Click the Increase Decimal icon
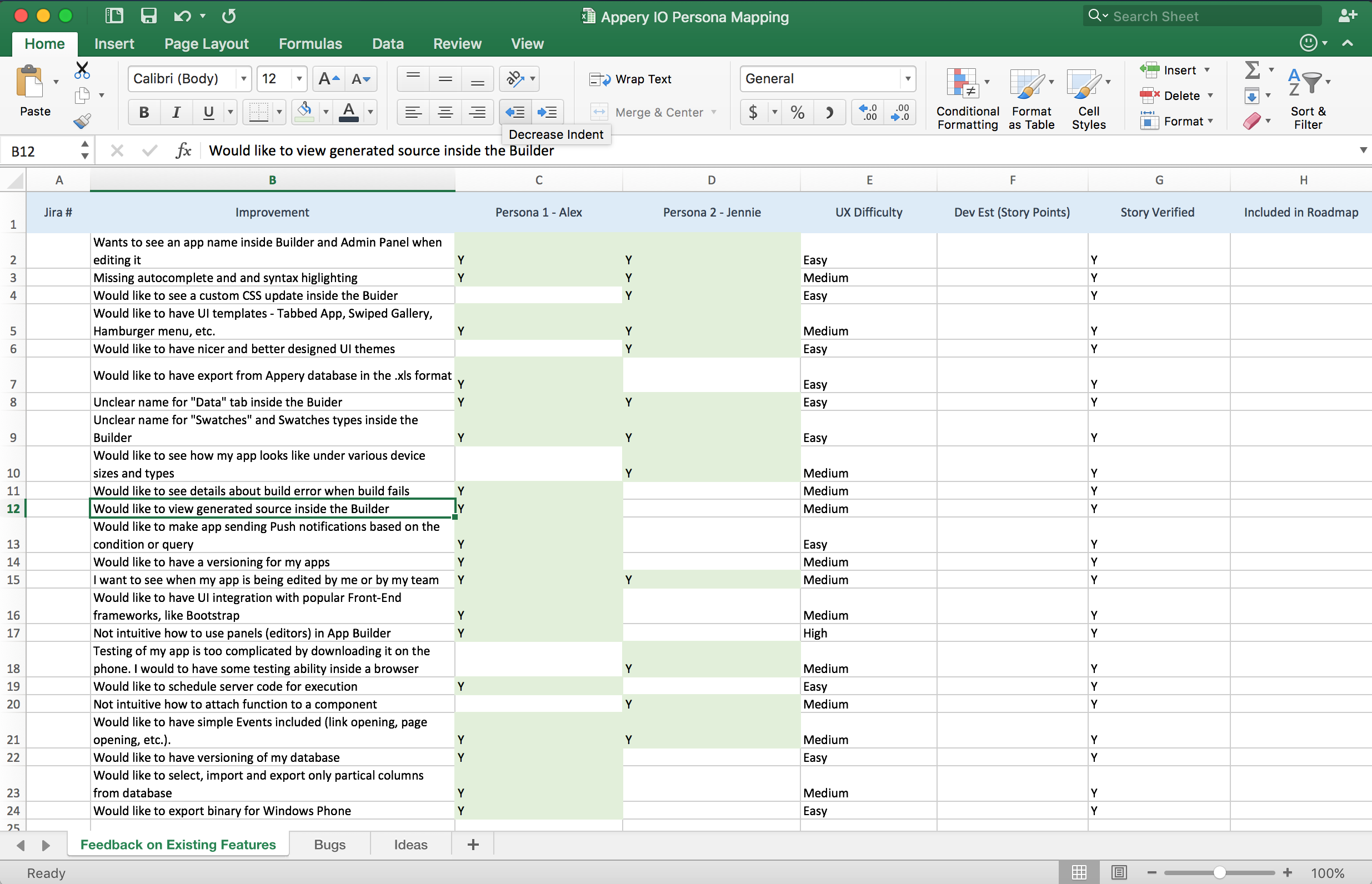The height and width of the screenshot is (884, 1372). pos(868,112)
